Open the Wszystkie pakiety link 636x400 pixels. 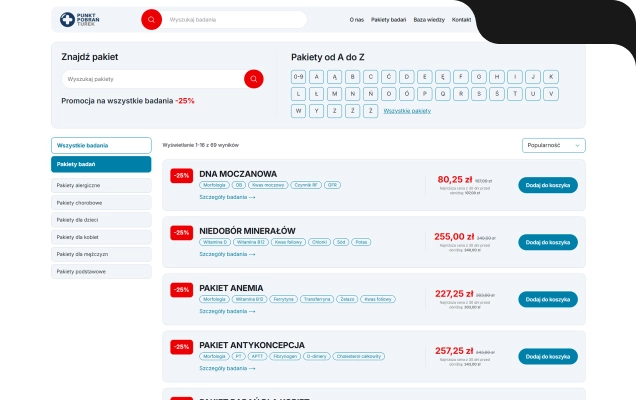pos(407,111)
